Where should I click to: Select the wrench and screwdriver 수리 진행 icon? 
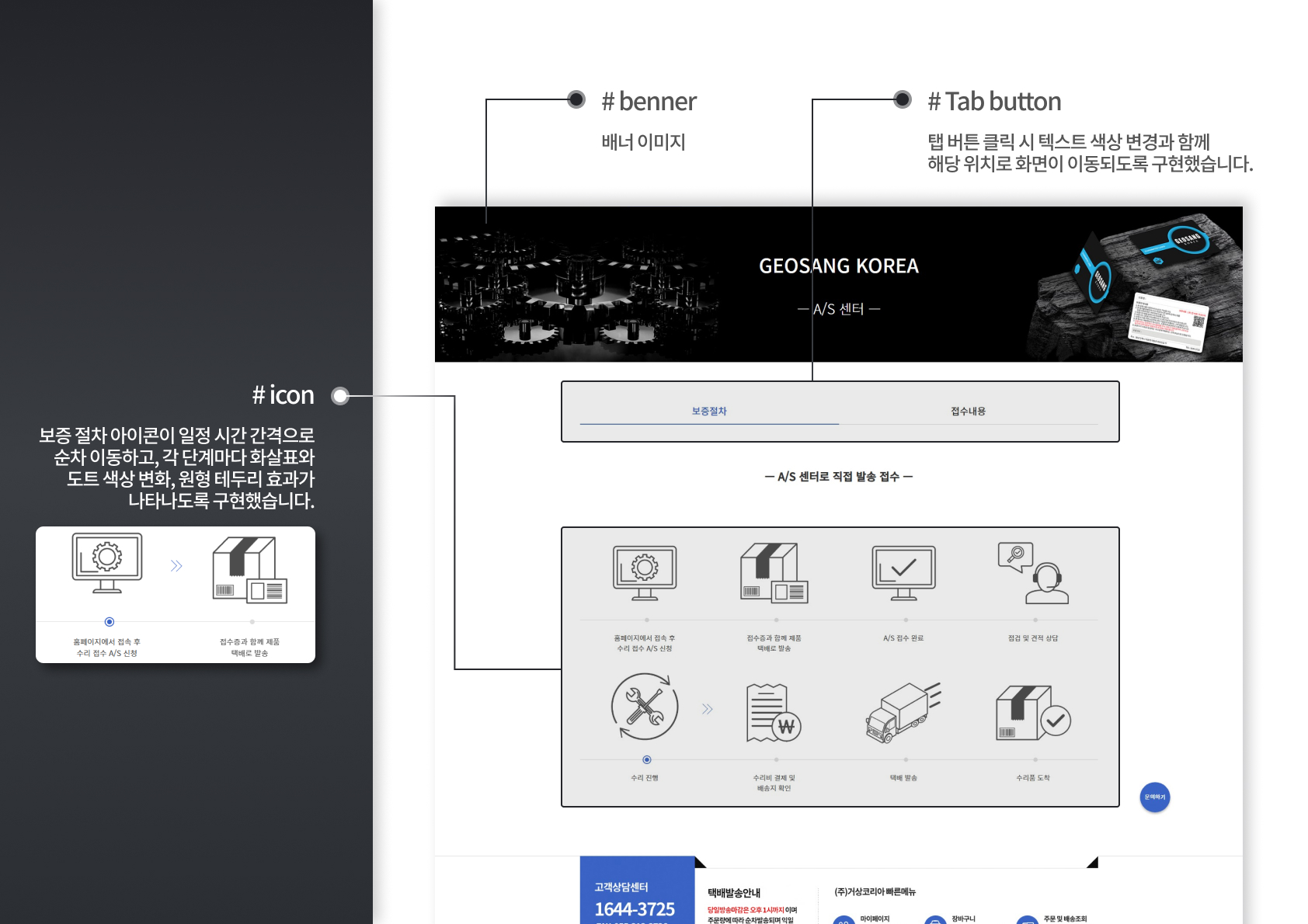point(644,707)
